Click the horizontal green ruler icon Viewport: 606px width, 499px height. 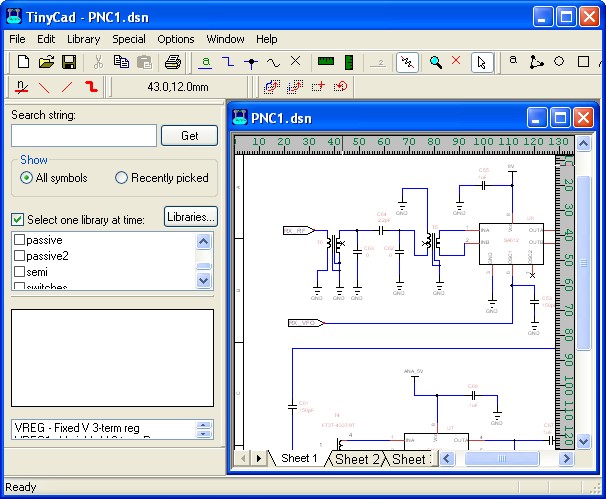325,61
